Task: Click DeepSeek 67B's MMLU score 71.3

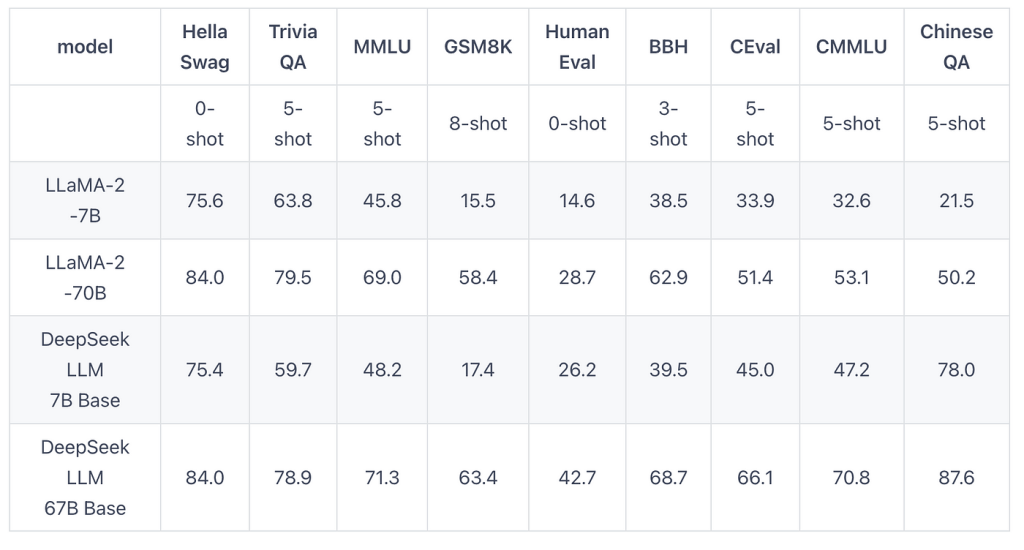Action: (382, 478)
